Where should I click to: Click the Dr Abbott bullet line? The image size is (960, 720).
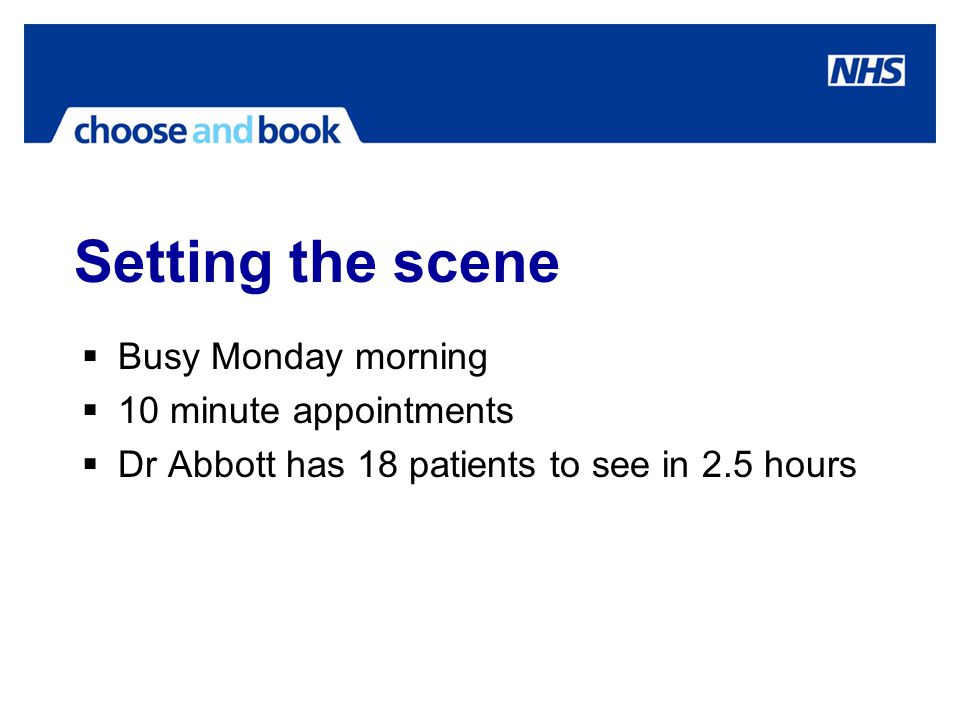coord(487,465)
